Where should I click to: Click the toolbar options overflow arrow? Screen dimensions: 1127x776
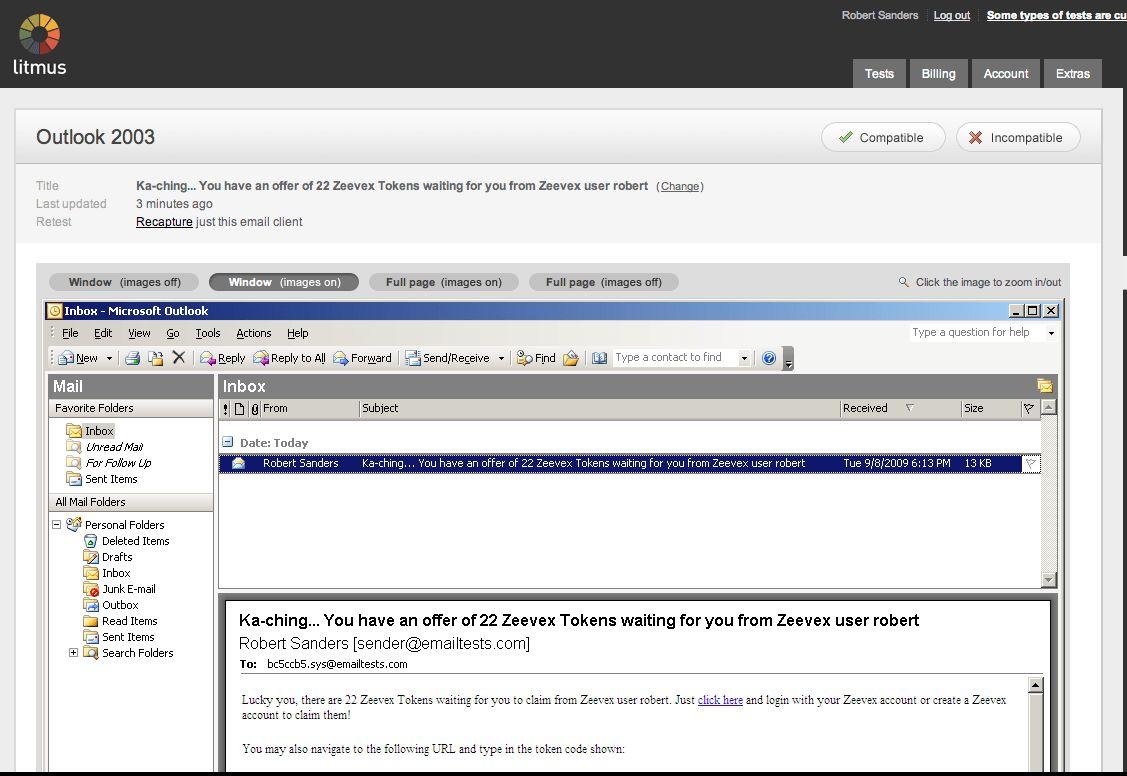tap(788, 359)
